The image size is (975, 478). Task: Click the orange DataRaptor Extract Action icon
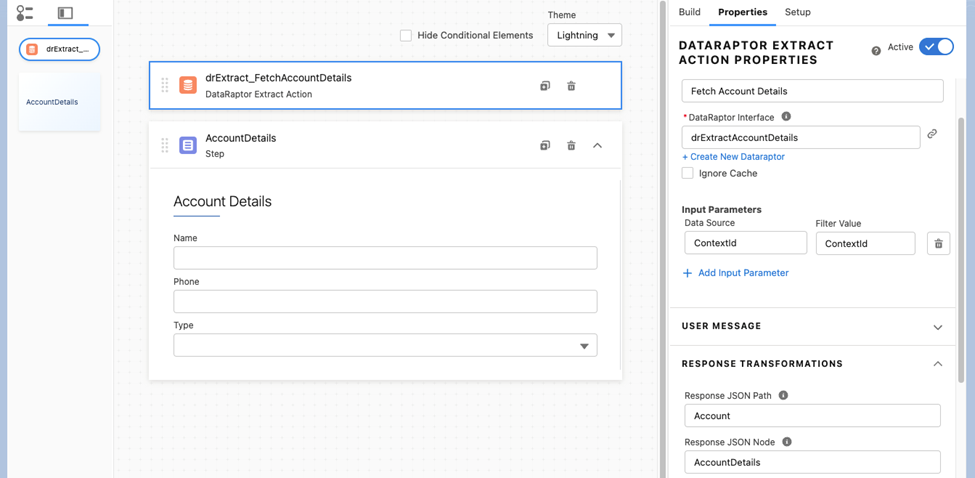point(188,85)
